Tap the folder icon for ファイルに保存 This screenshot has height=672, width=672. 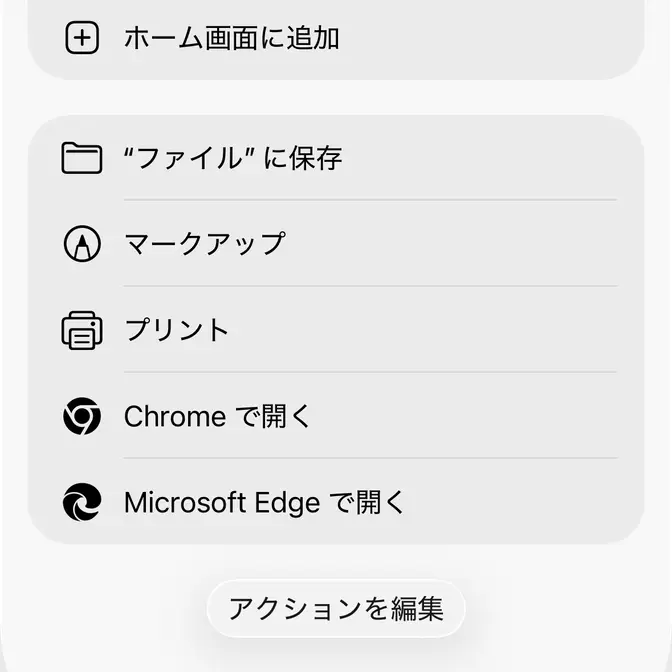pyautogui.click(x=82, y=158)
